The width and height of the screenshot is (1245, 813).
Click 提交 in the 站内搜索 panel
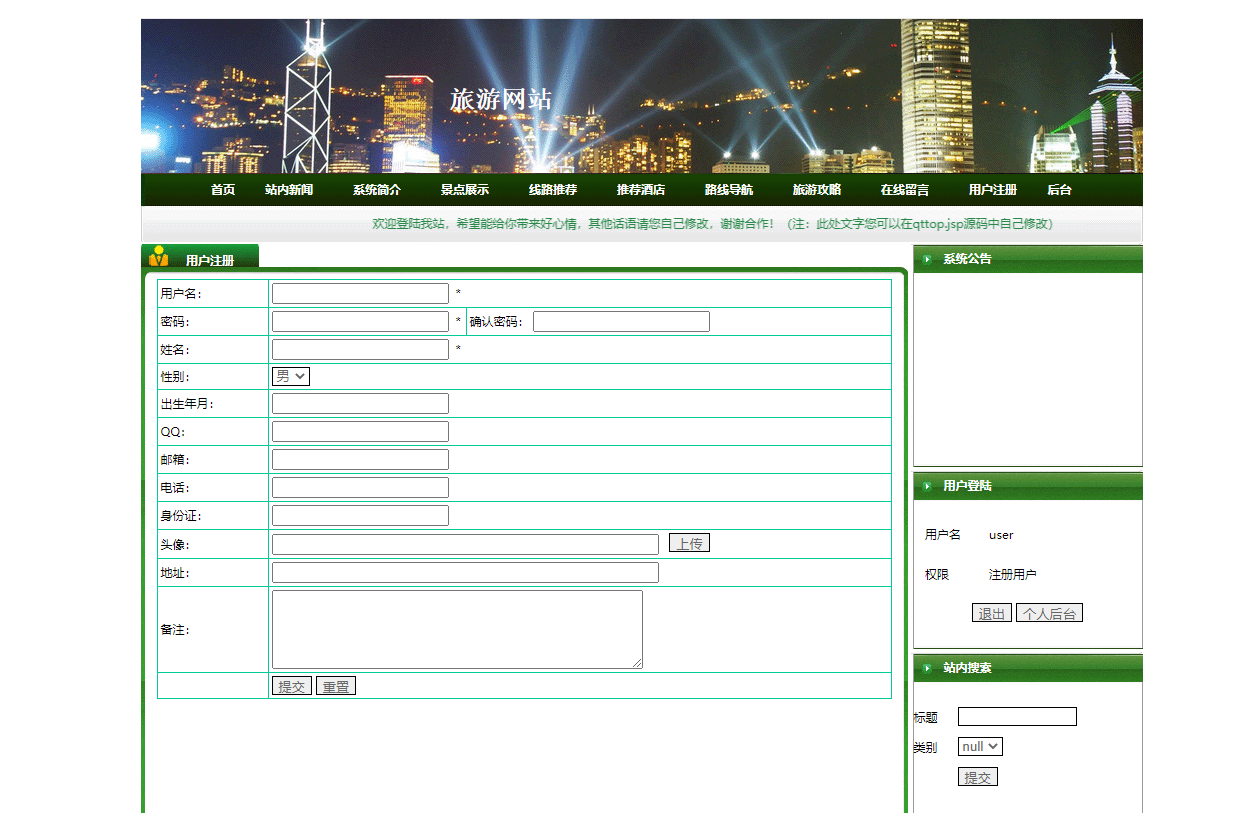pyautogui.click(x=977, y=776)
